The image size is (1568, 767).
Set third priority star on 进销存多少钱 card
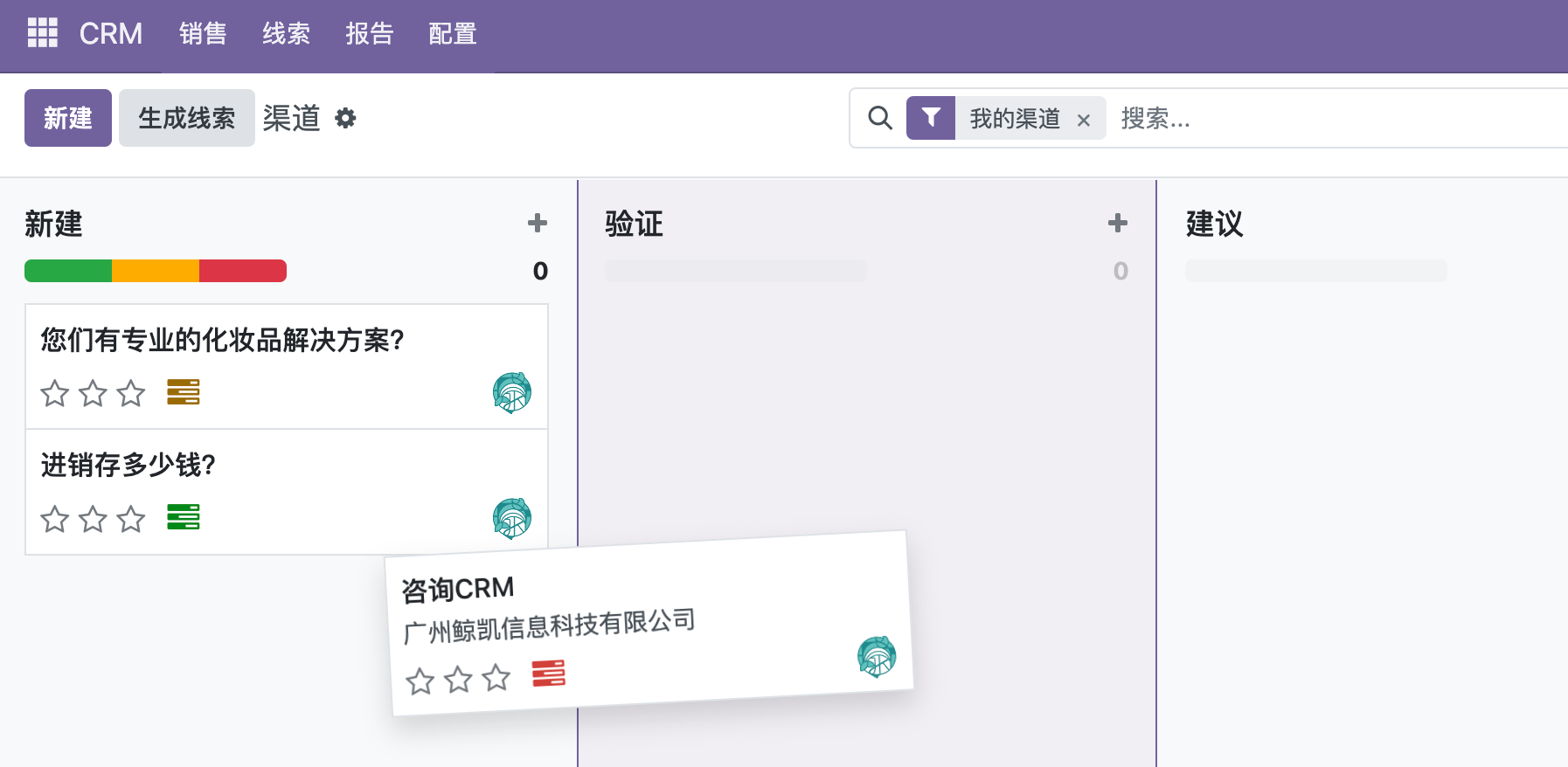click(x=131, y=519)
